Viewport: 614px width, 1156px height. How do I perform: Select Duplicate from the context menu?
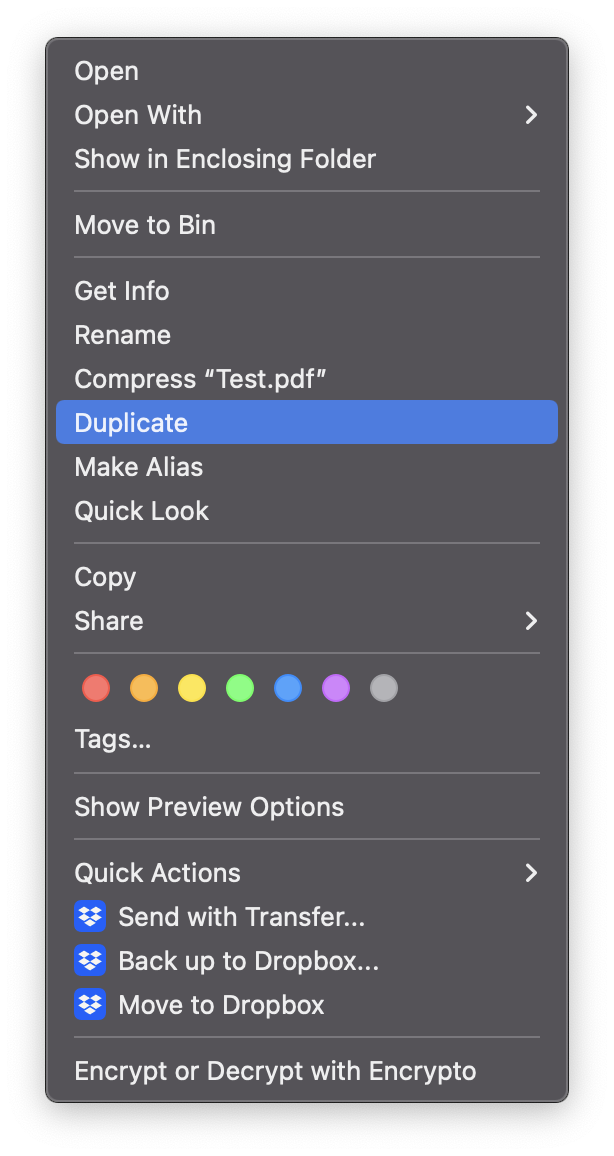point(131,422)
